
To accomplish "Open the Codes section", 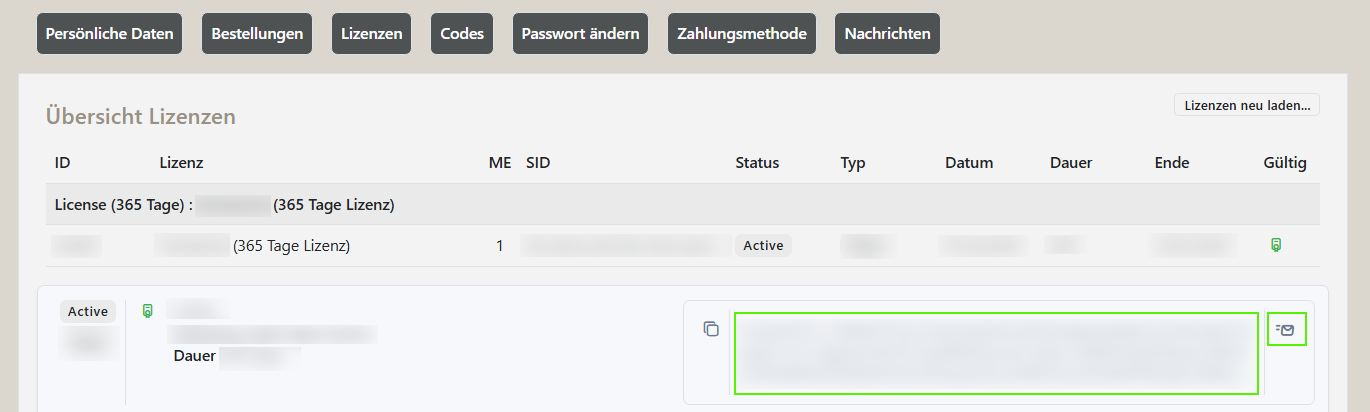I will pyautogui.click(x=462, y=33).
